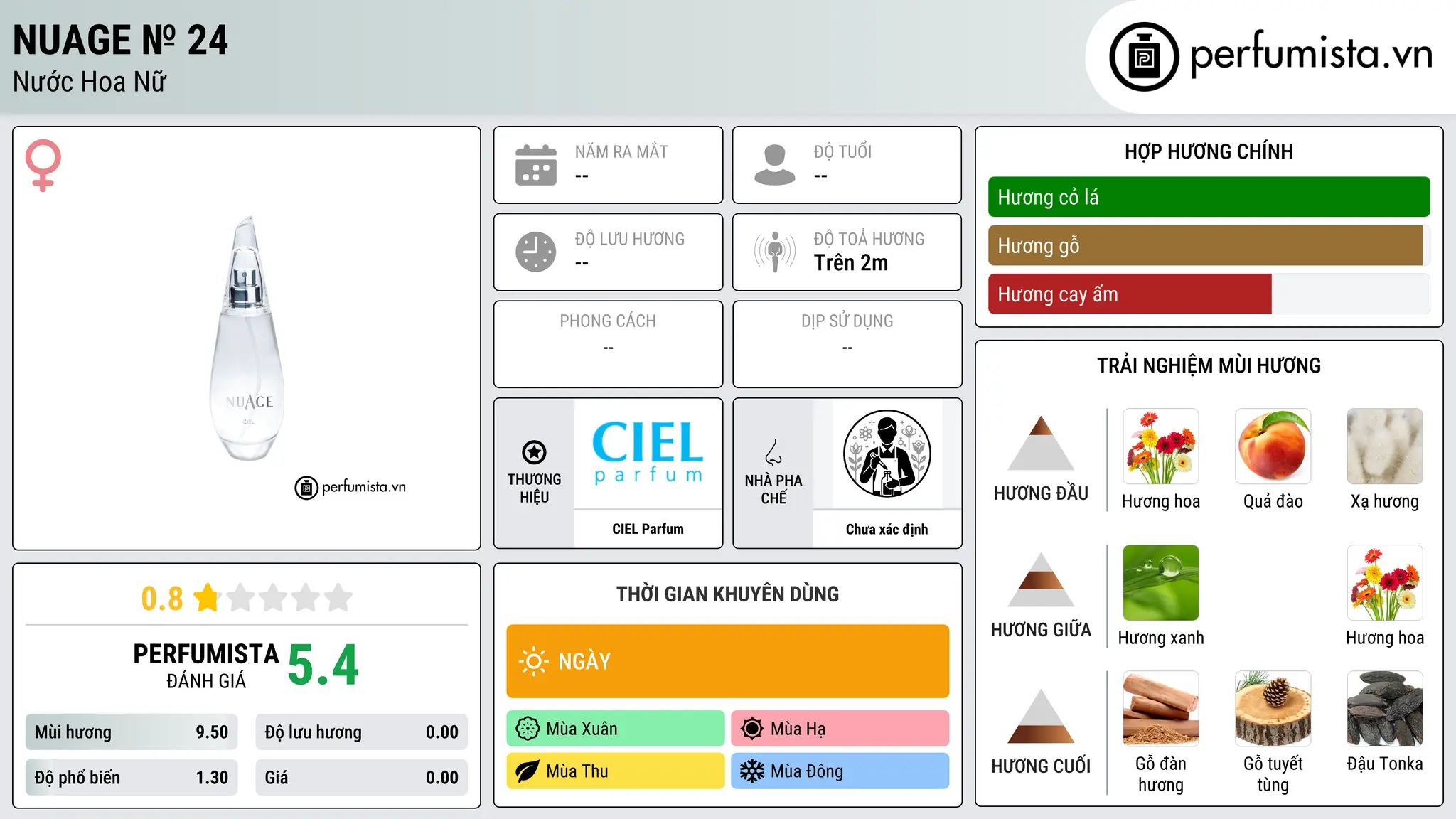
Task: Click the Độ phổ biến 1.30 score row
Action: [x=132, y=778]
